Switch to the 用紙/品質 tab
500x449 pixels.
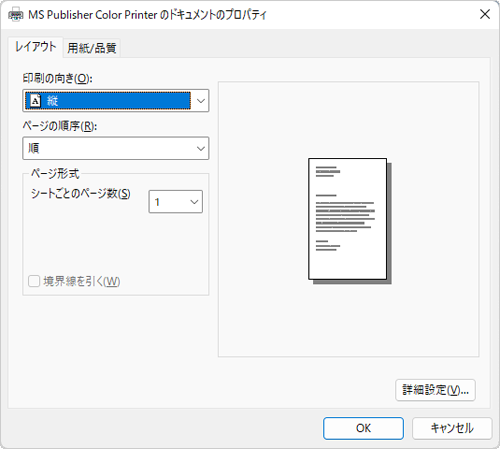92,48
